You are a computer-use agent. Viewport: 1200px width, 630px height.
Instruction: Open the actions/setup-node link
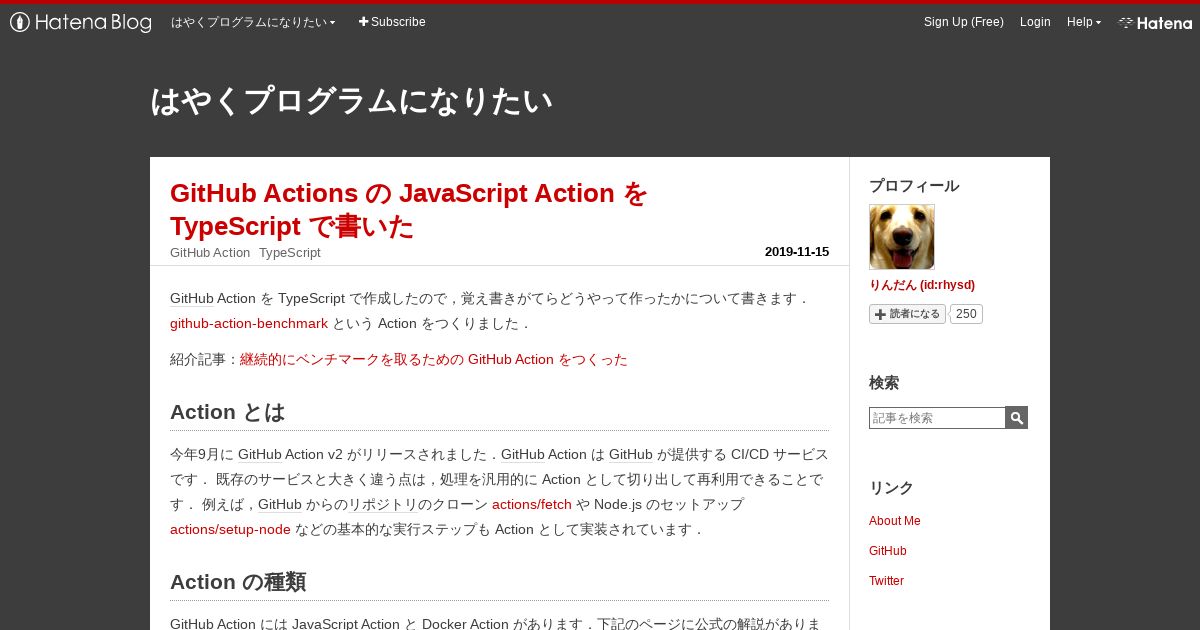coord(230,529)
